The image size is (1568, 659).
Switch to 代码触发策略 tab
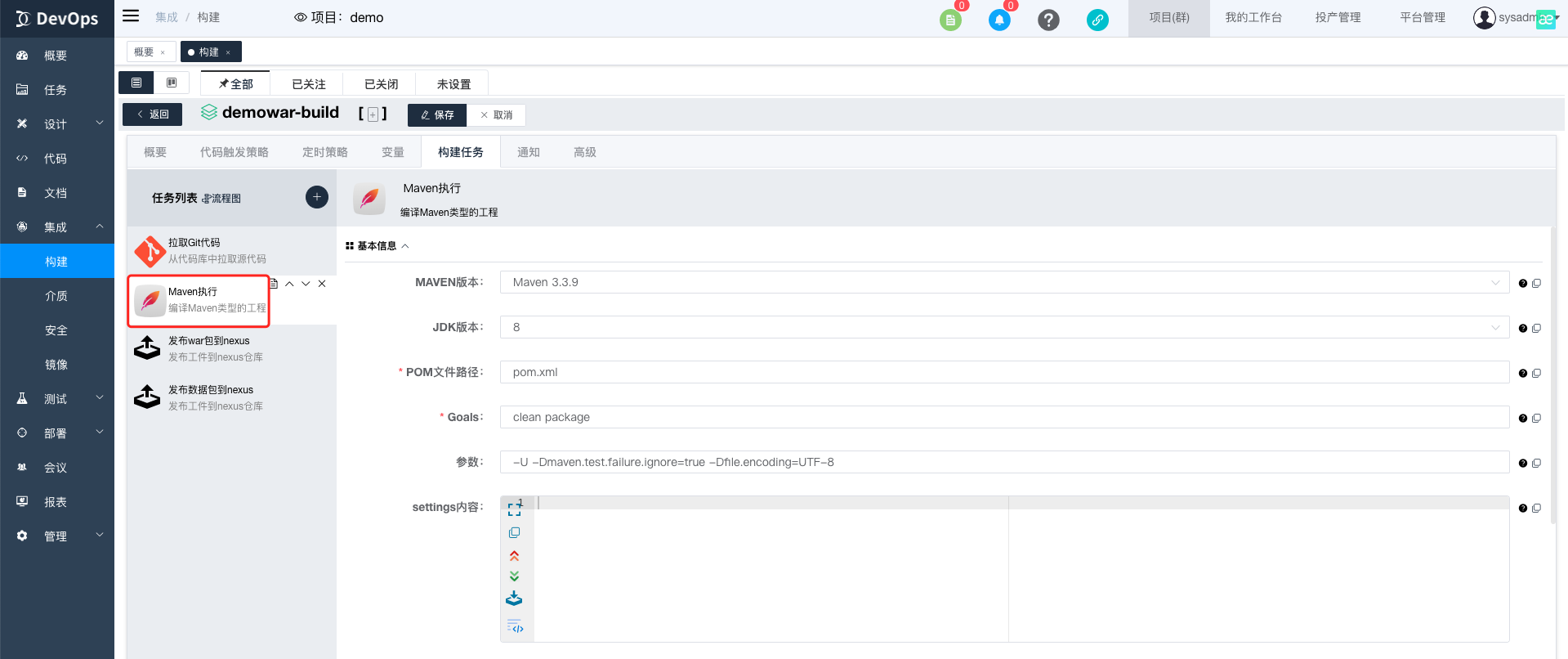coord(234,152)
